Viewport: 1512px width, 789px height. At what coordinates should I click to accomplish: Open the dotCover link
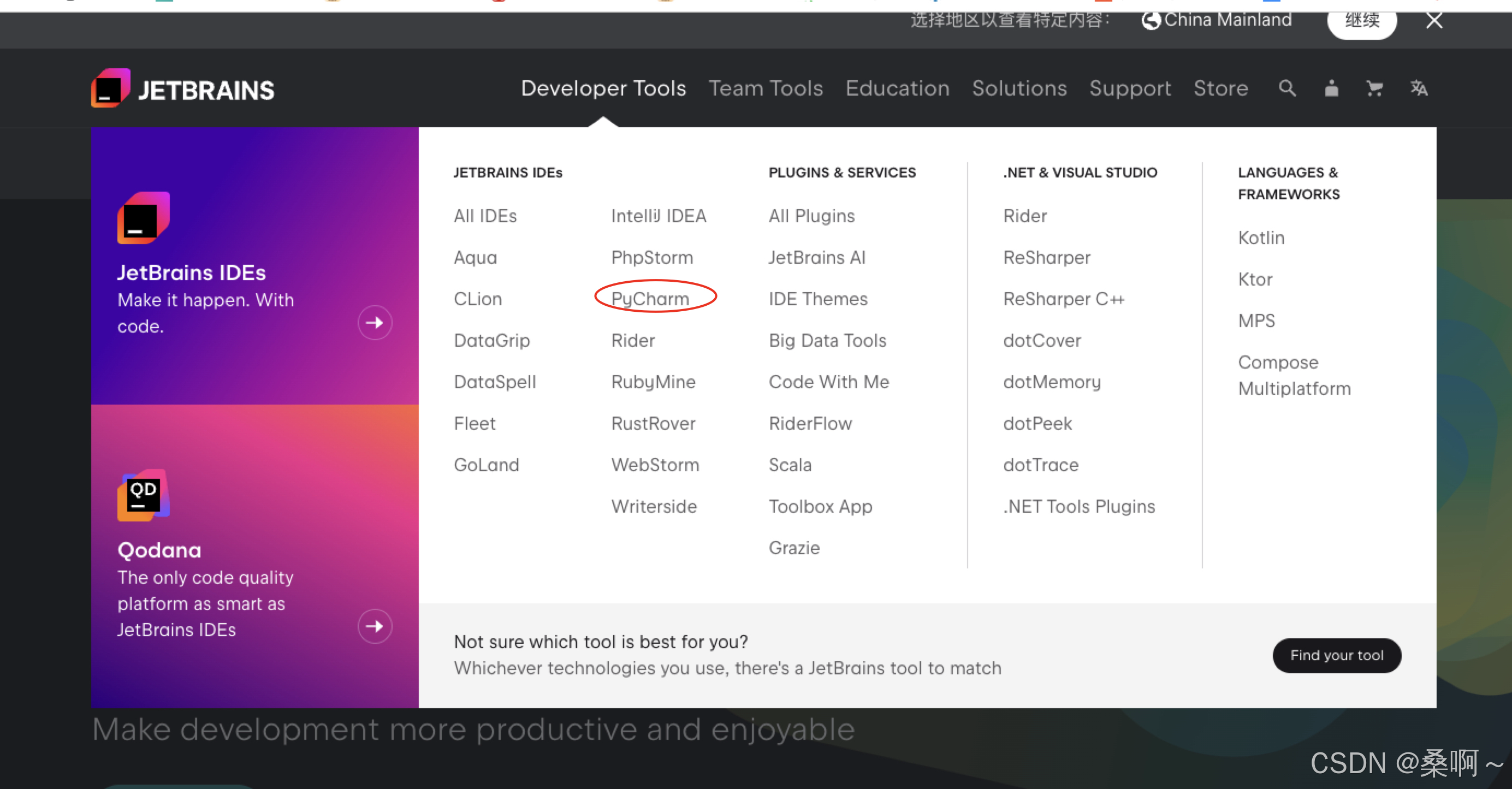point(1042,341)
